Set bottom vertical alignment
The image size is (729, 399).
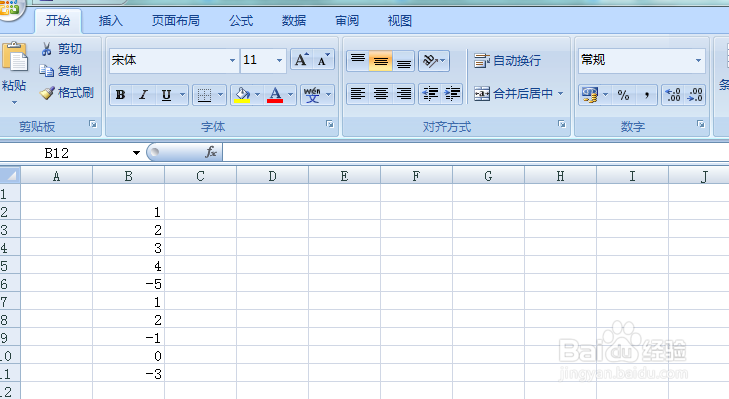(404, 60)
